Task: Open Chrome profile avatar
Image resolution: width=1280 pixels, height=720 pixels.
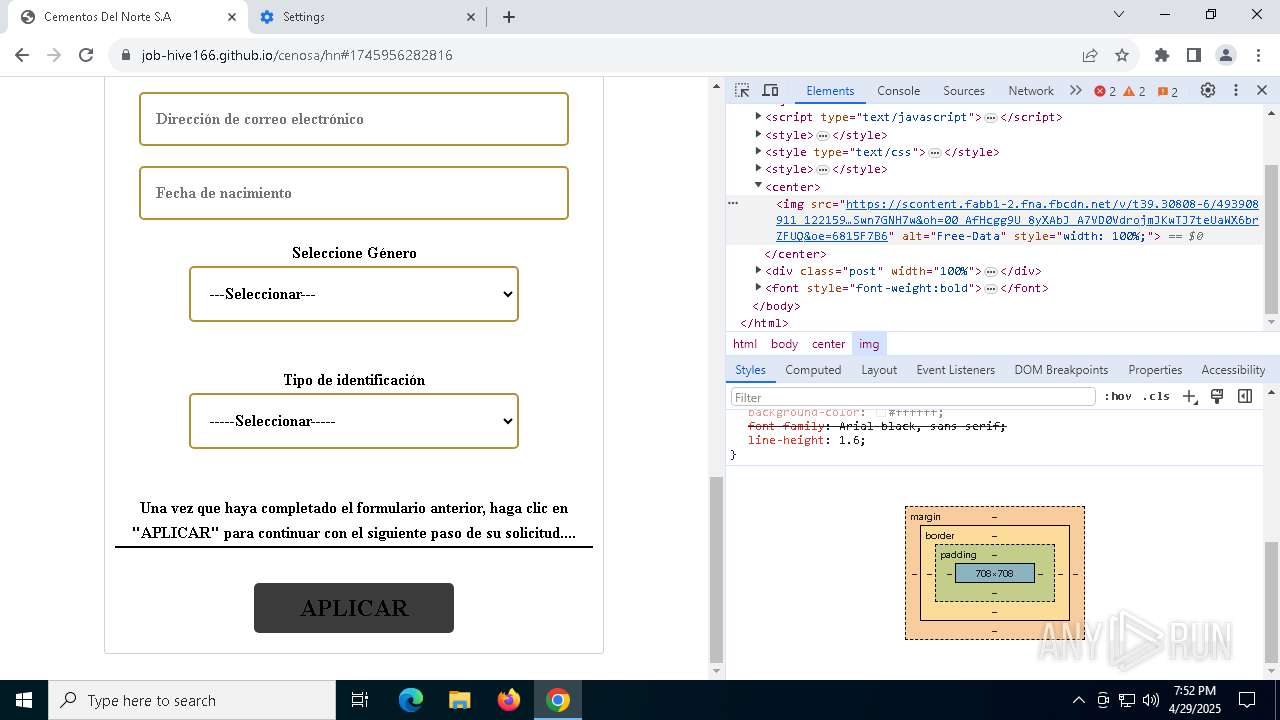Action: click(x=1226, y=55)
